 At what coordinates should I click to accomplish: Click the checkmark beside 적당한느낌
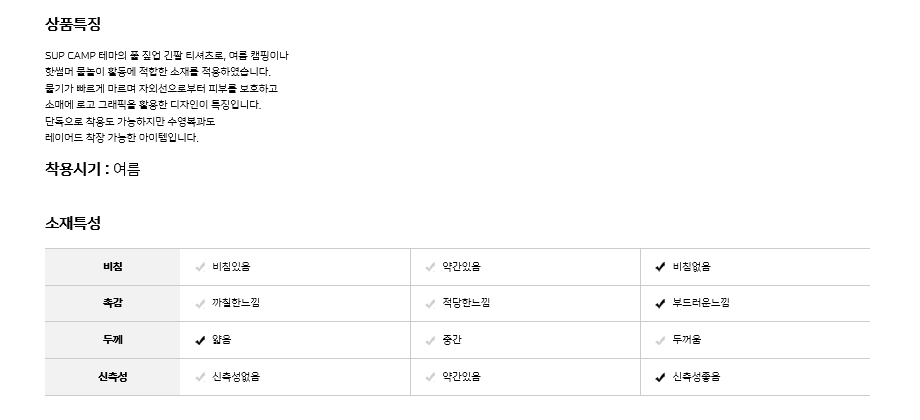[430, 303]
